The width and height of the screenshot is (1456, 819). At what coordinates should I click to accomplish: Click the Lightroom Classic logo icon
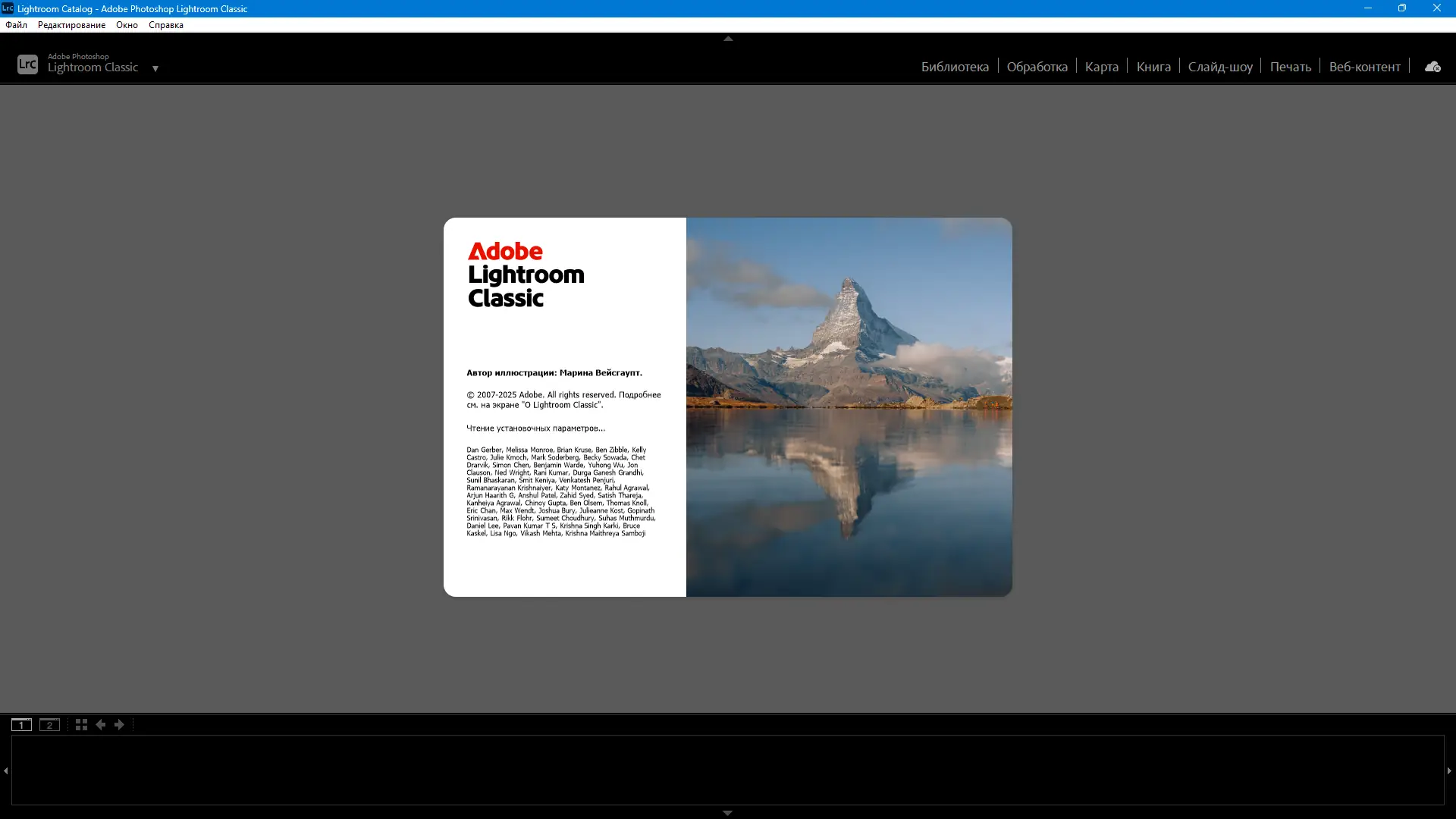[x=27, y=64]
